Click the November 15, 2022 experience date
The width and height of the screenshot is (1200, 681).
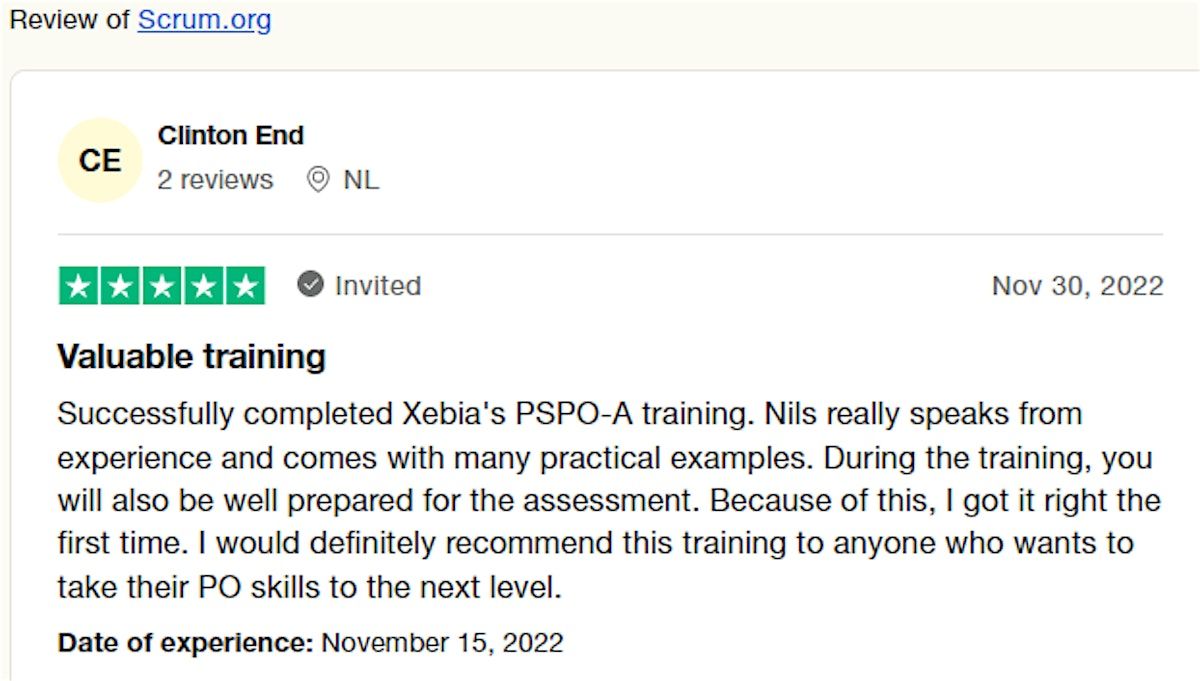tap(442, 642)
